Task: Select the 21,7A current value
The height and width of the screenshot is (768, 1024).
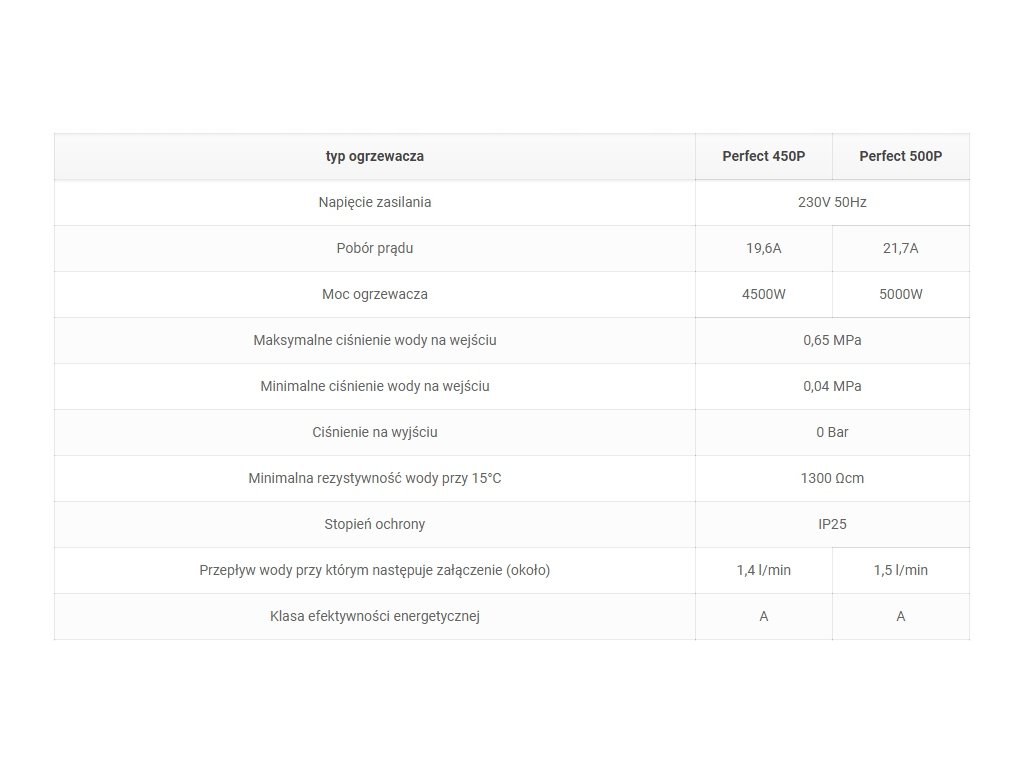Action: tap(900, 248)
